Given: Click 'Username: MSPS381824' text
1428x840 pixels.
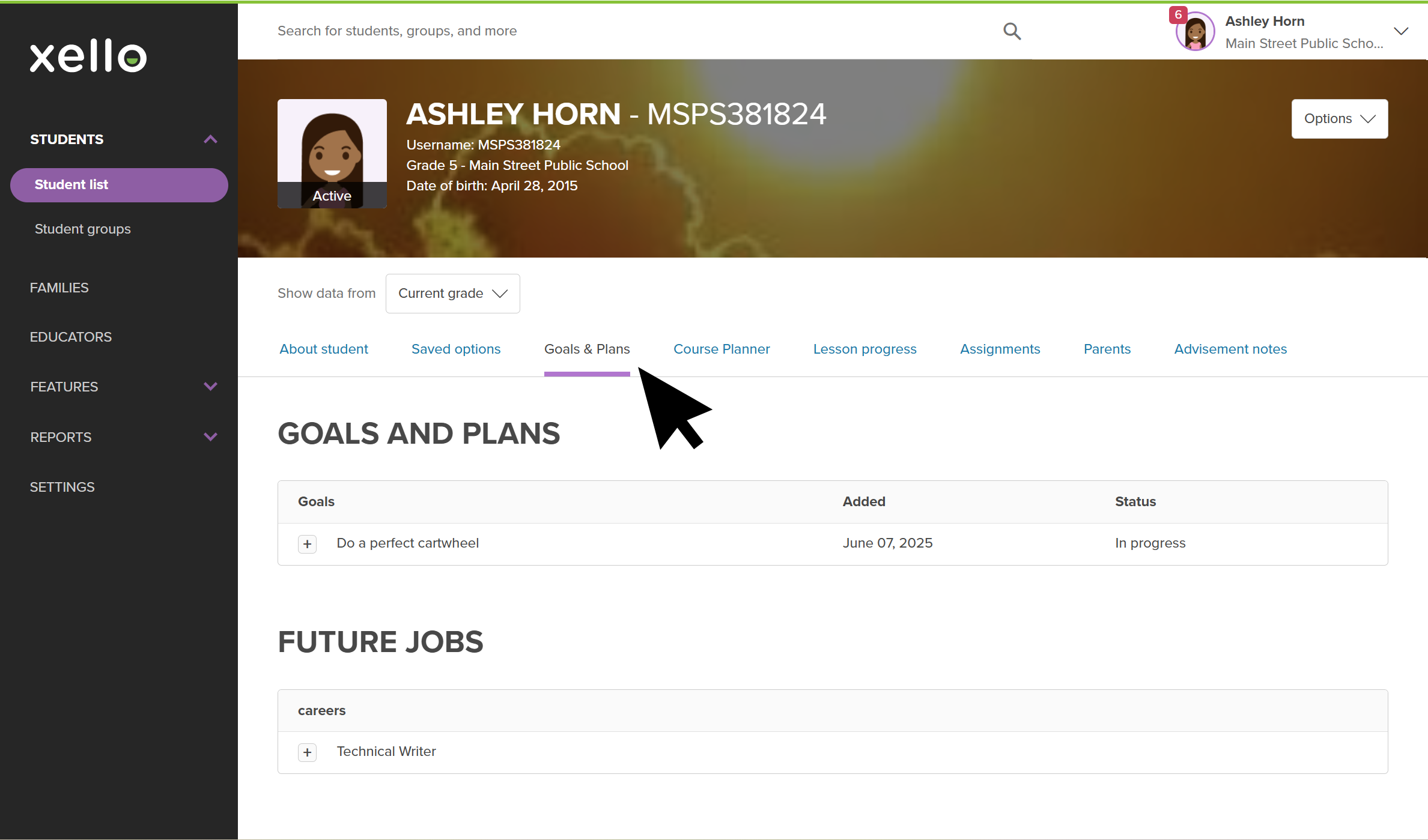Looking at the screenshot, I should pyautogui.click(x=483, y=145).
